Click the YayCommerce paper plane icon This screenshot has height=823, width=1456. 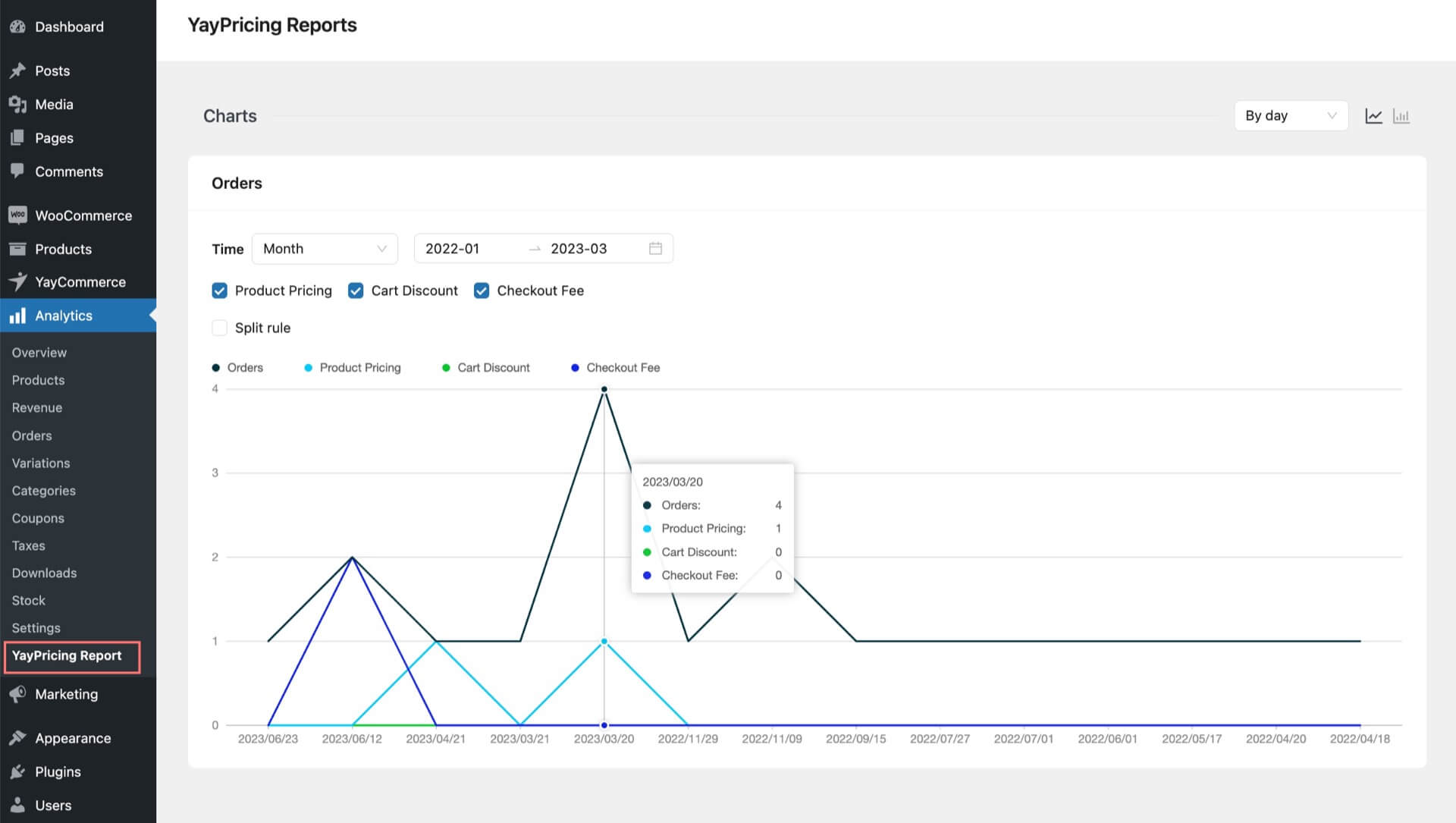pos(17,282)
